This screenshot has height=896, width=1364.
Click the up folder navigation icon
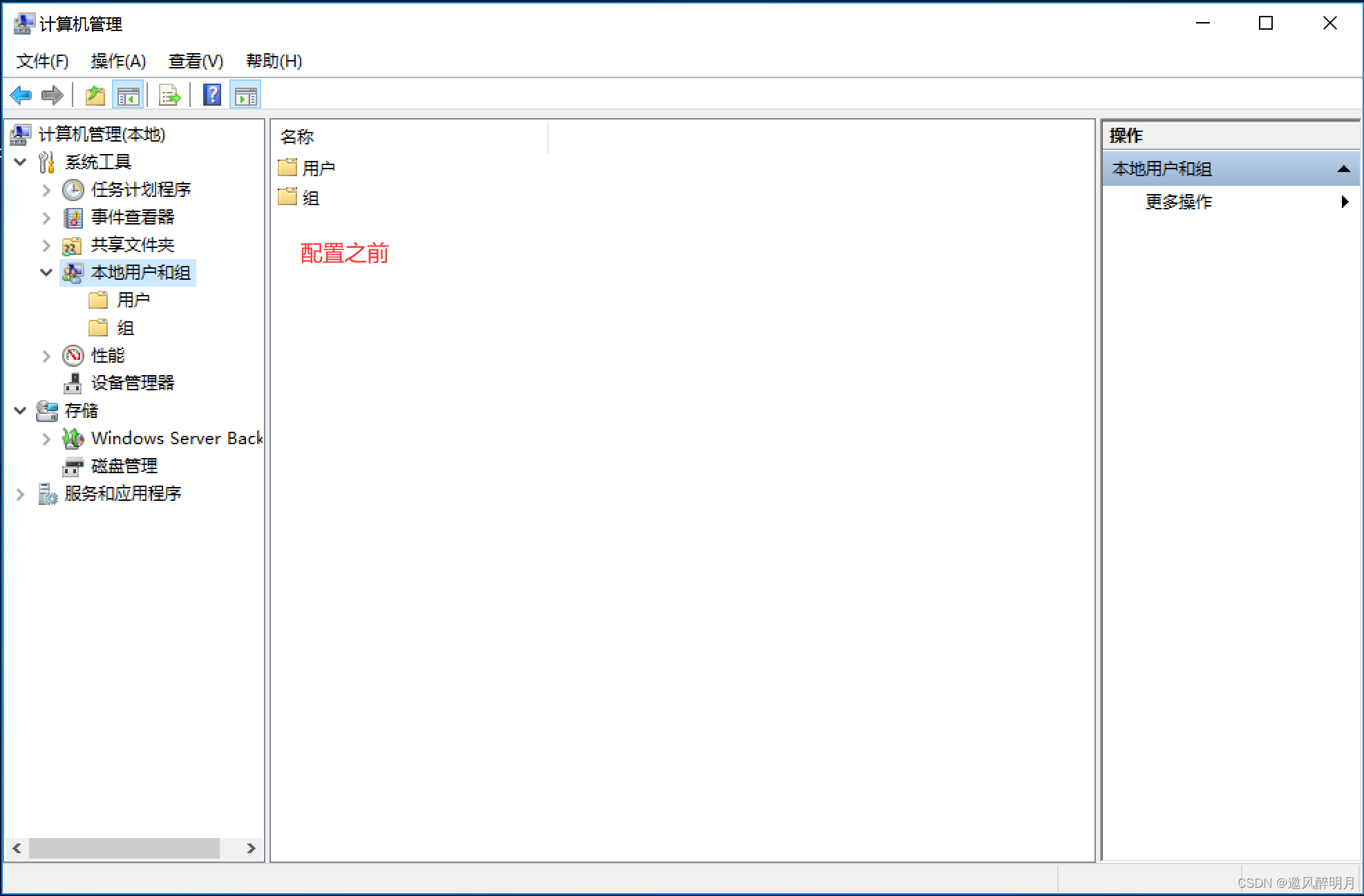[95, 95]
